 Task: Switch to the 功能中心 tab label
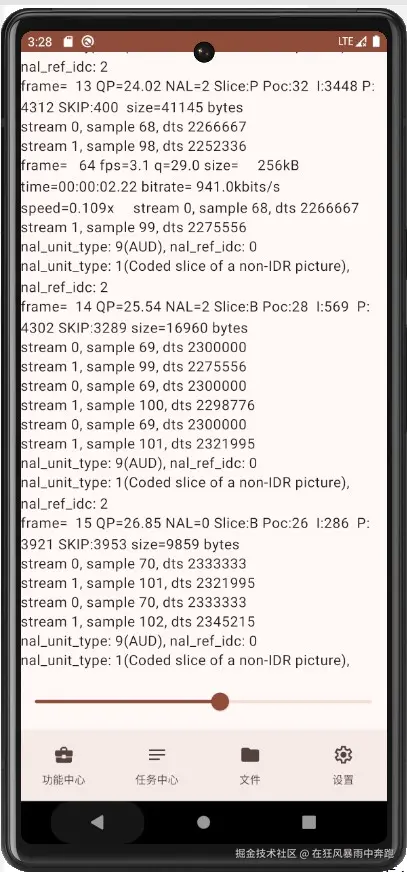pos(64,780)
